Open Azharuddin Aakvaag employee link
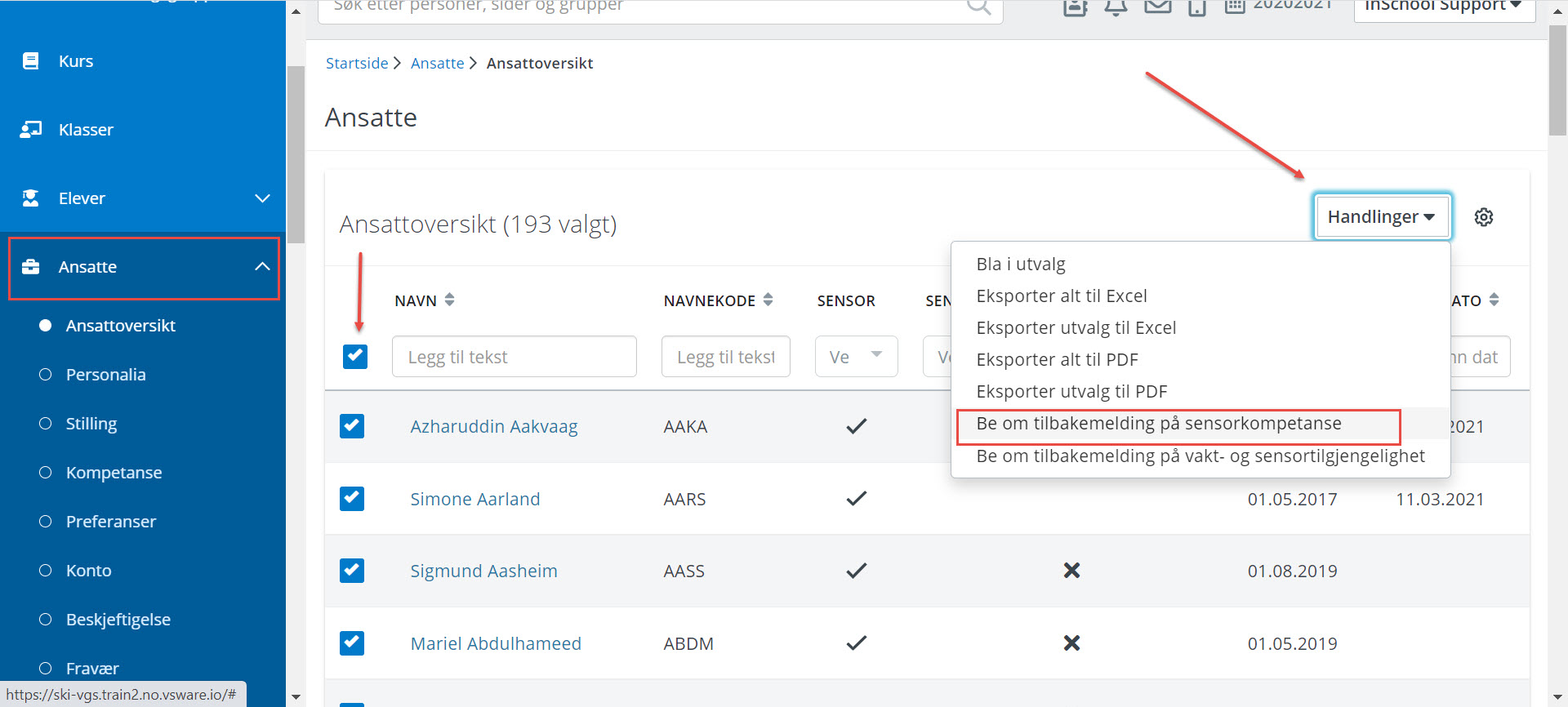1568x707 pixels. (494, 426)
